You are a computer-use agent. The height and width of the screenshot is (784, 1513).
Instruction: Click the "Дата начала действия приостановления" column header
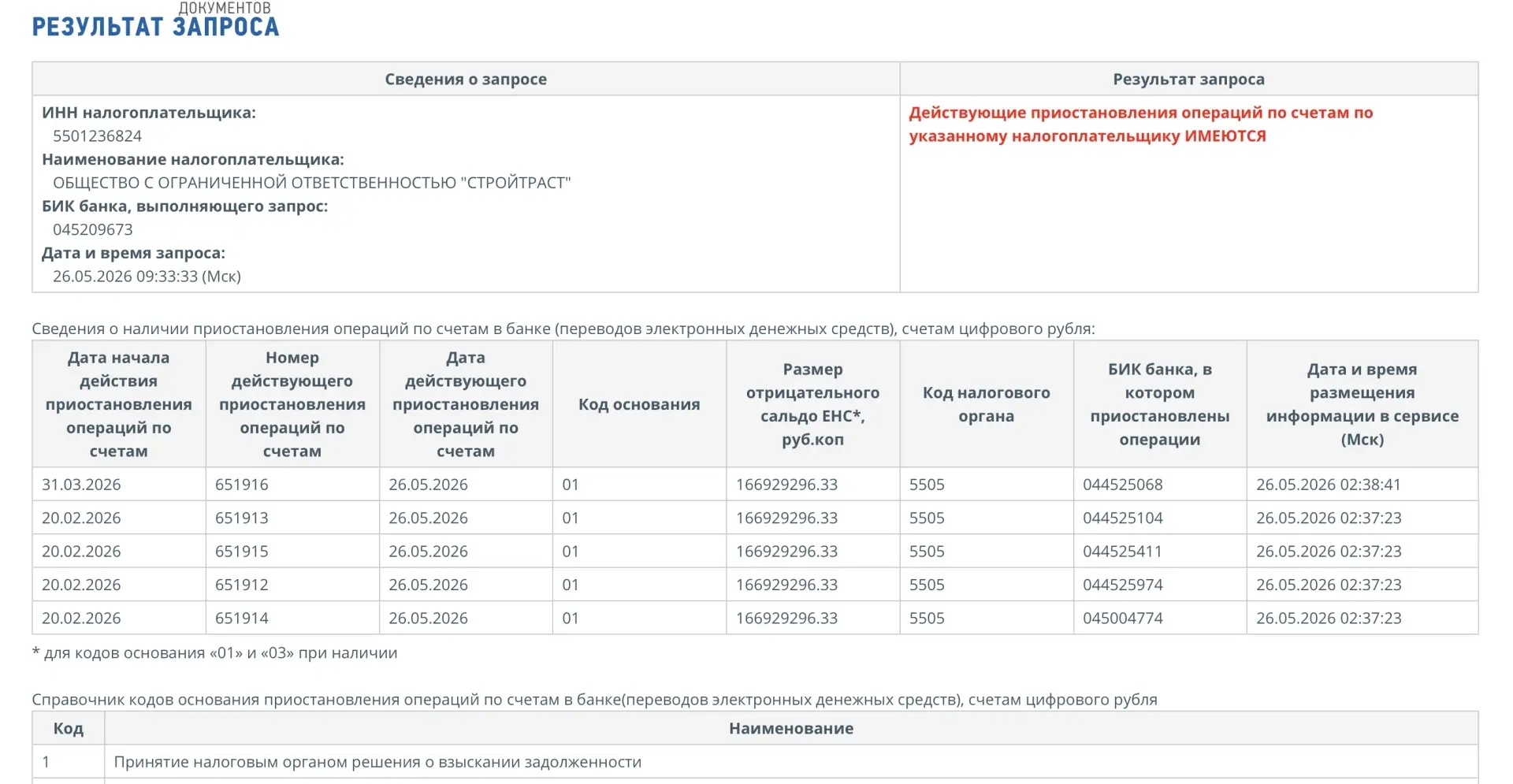[119, 404]
